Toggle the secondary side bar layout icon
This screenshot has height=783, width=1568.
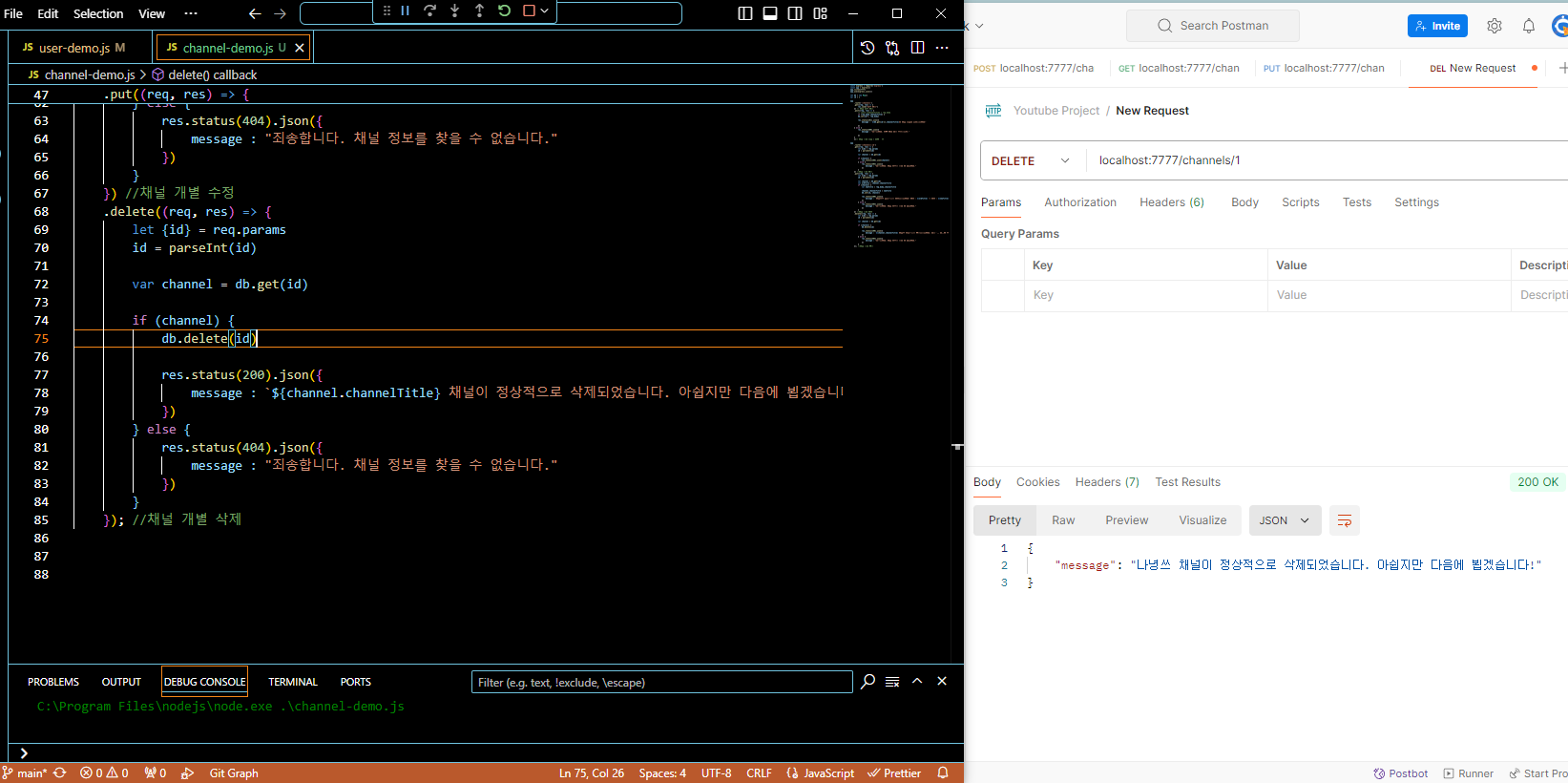point(795,13)
